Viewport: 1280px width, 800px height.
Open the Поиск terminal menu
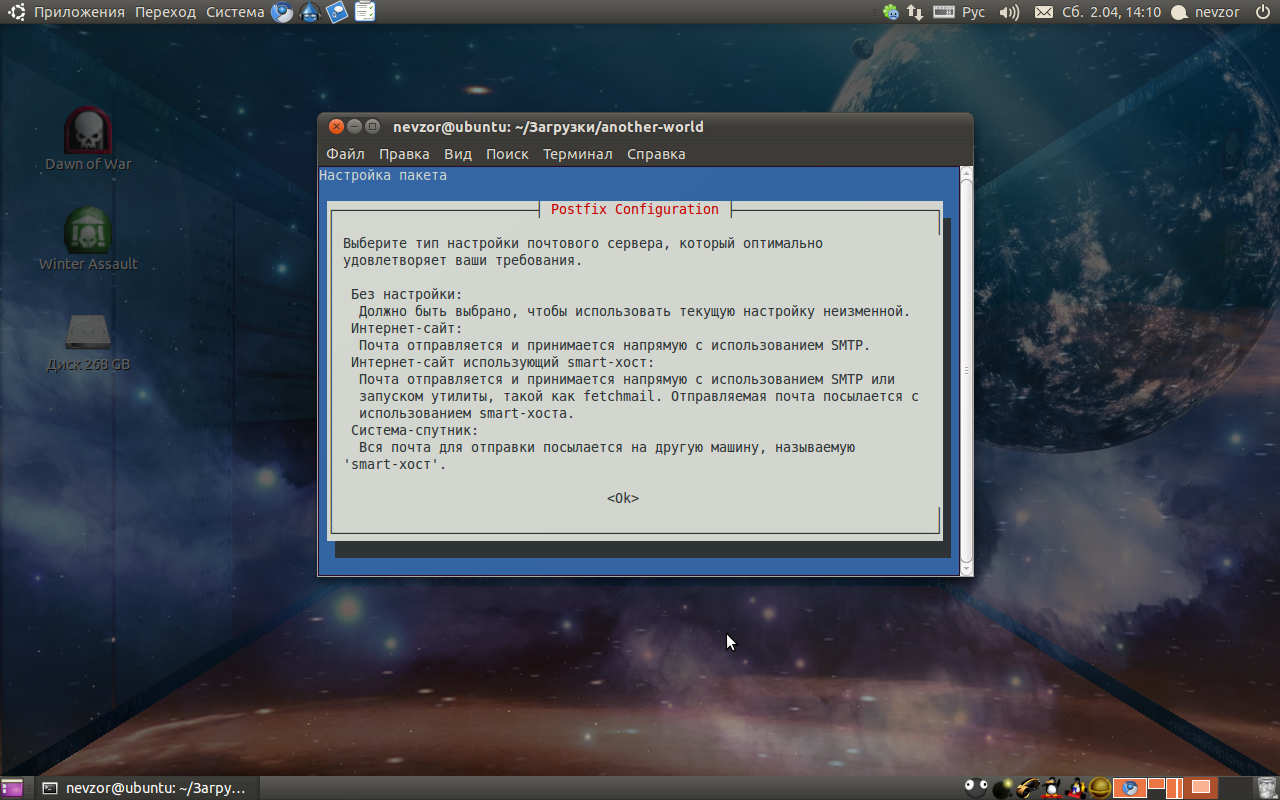[507, 154]
